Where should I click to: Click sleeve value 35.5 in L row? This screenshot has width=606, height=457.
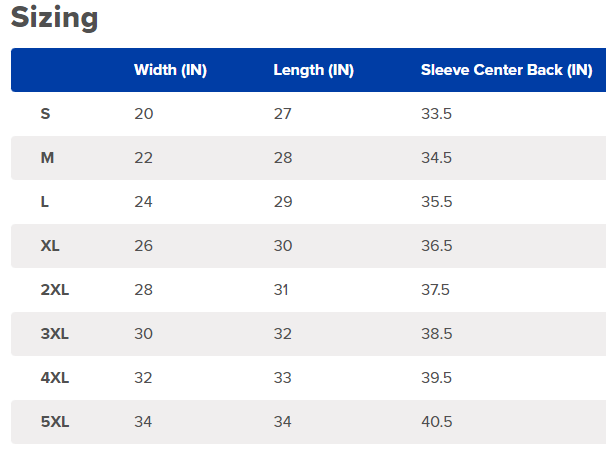pos(436,202)
